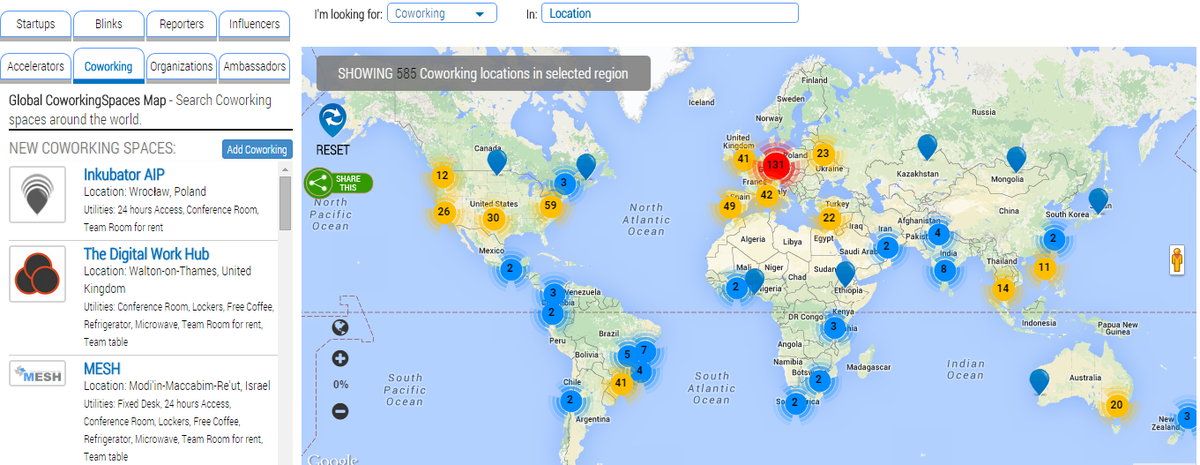
Task: Click the Add Coworking button
Action: point(257,150)
